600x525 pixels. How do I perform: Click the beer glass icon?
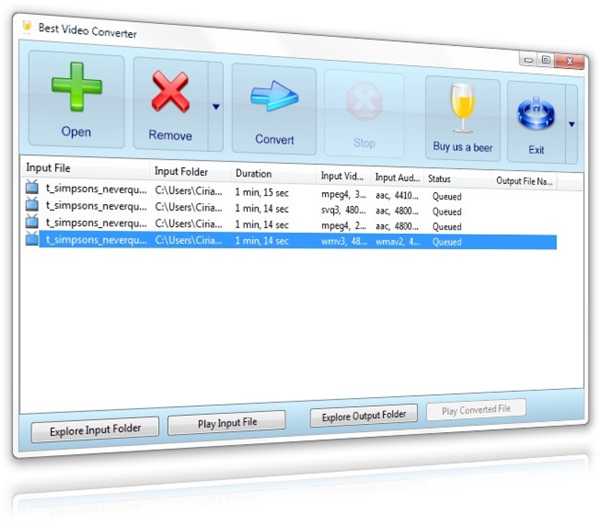(463, 108)
